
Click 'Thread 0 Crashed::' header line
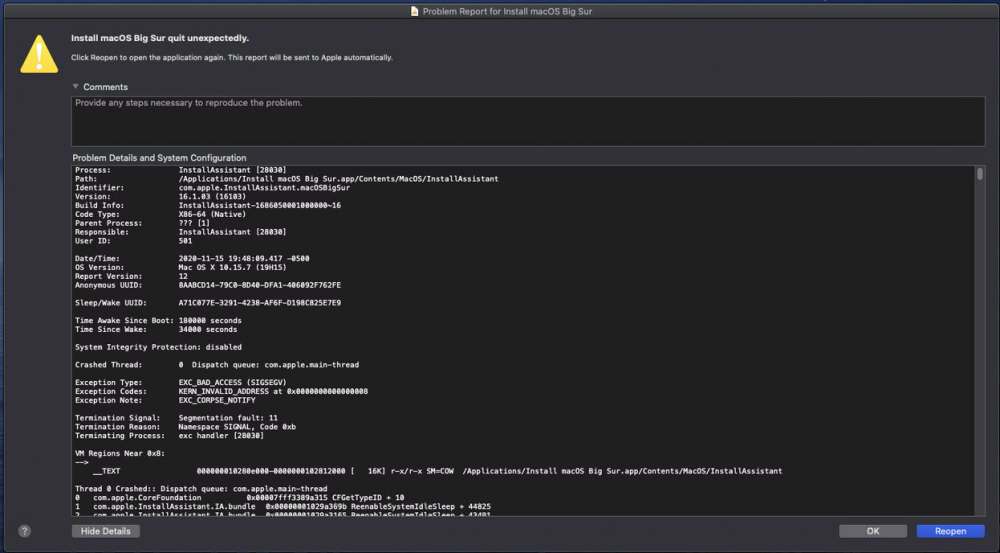pyautogui.click(x=201, y=489)
